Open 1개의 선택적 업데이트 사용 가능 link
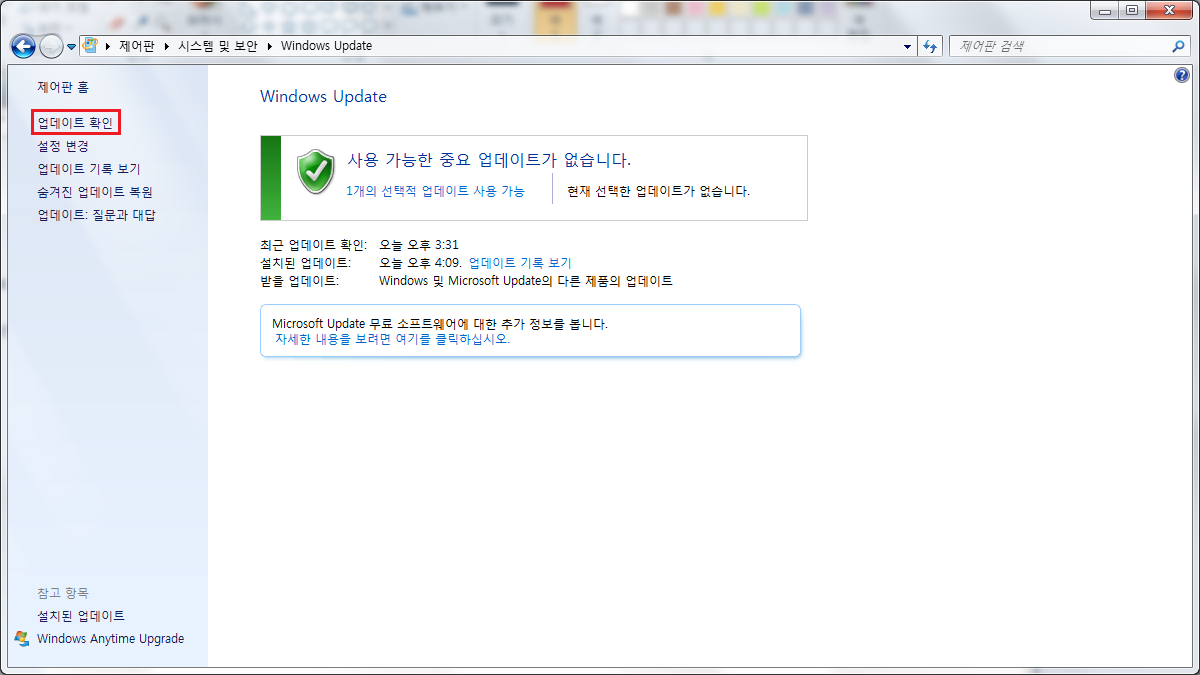This screenshot has height=675, width=1200. tap(436, 191)
